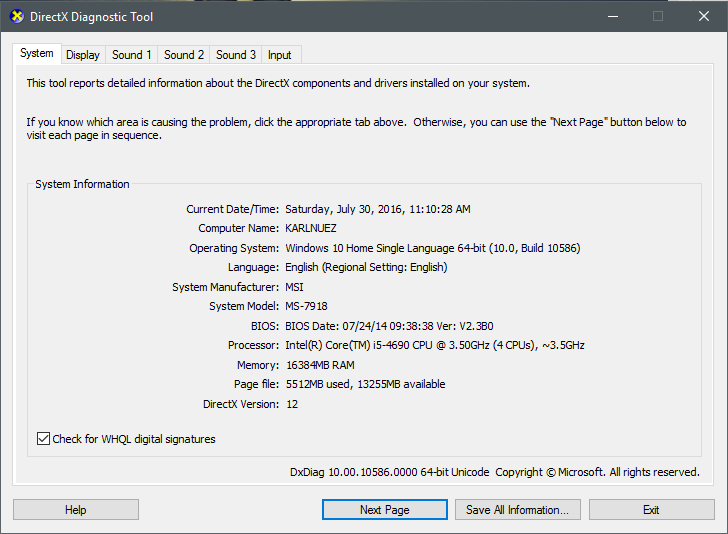
Task: Click the maximize button in the title bar
Action: point(657,17)
